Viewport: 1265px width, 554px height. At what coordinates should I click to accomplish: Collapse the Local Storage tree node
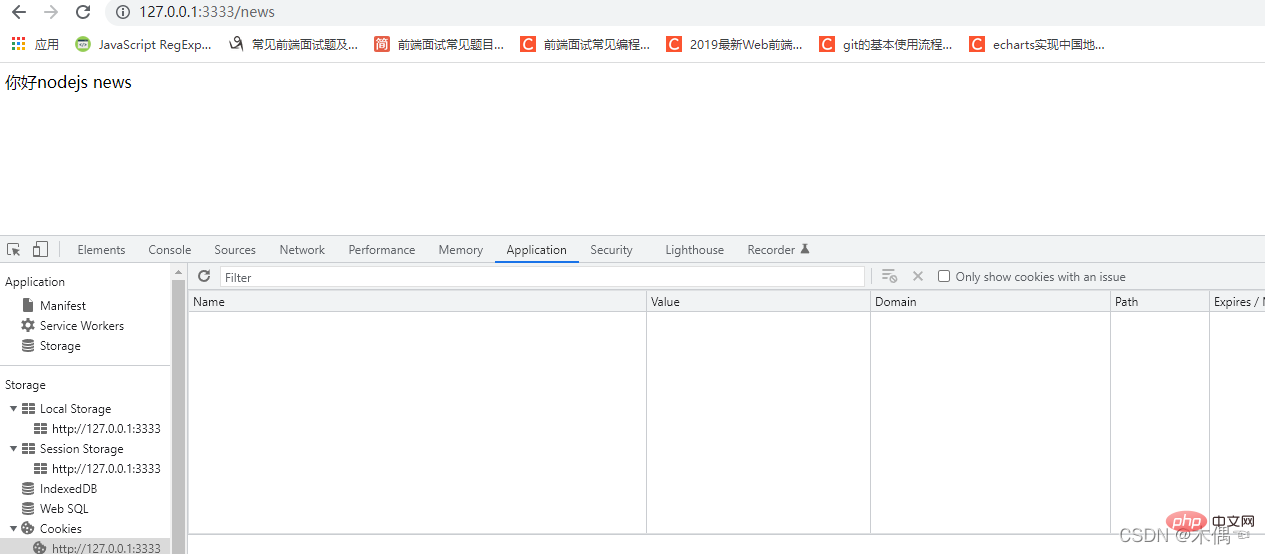click(14, 409)
